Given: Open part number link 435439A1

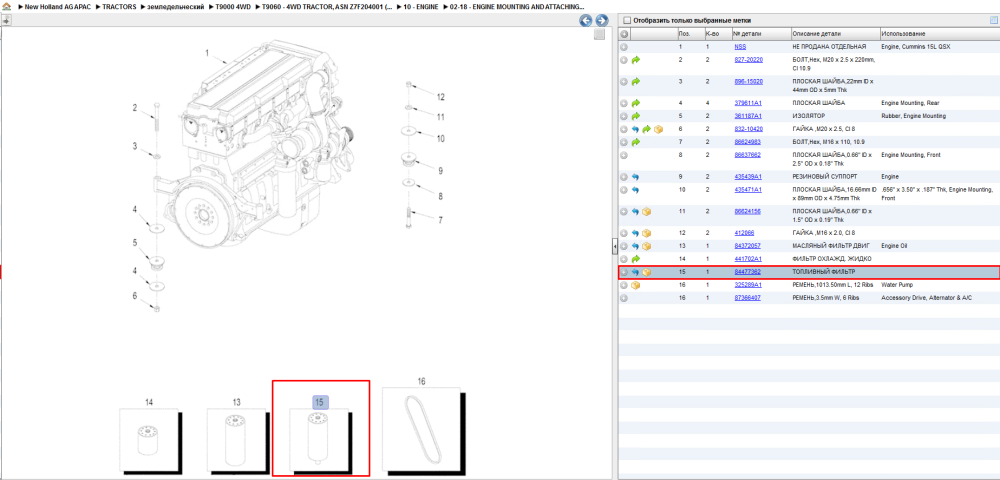Looking at the screenshot, I should tap(748, 177).
